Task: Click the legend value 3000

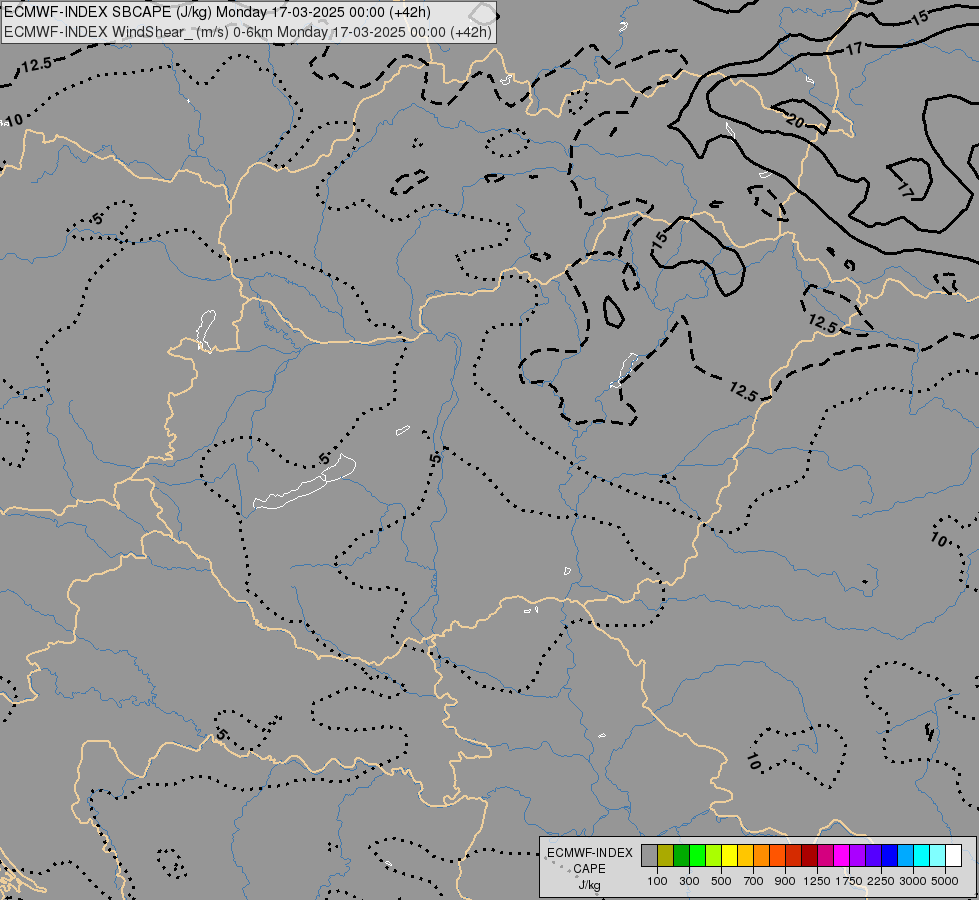Action: (913, 881)
